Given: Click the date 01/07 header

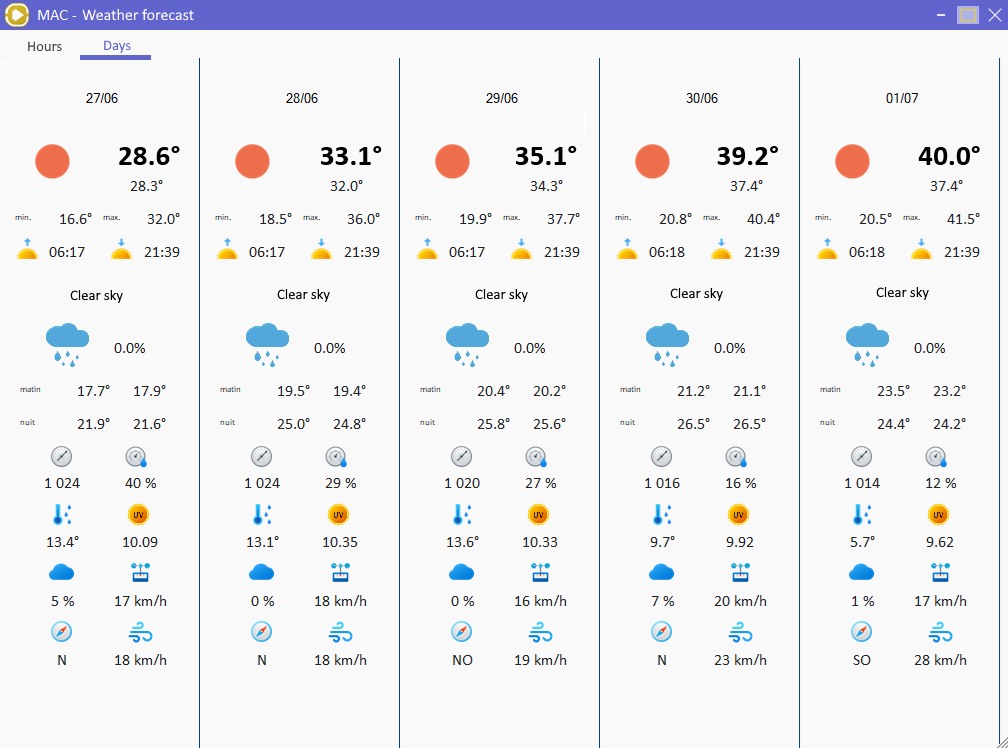Looking at the screenshot, I should [902, 98].
